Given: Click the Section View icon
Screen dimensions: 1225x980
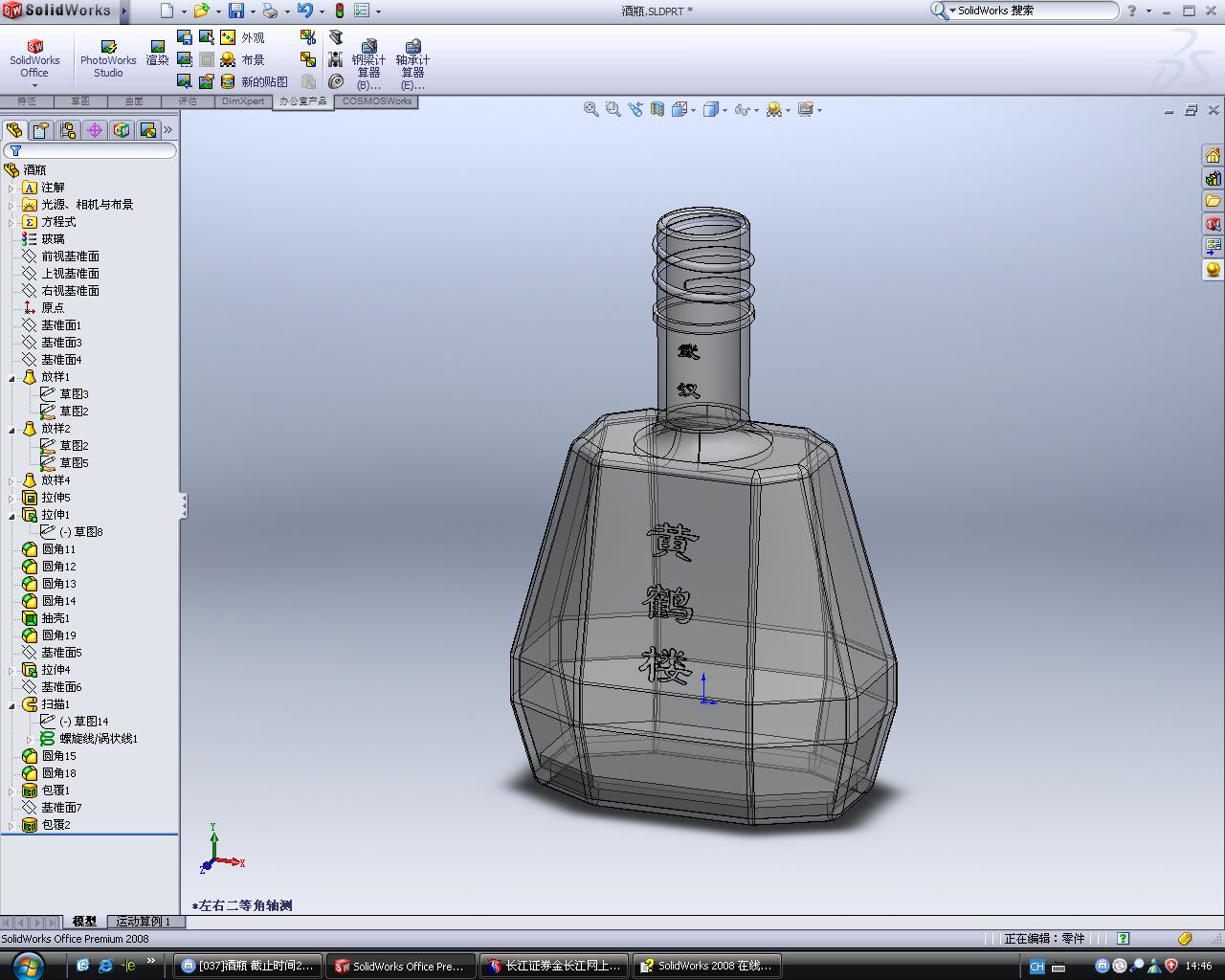Looking at the screenshot, I should coord(657,110).
